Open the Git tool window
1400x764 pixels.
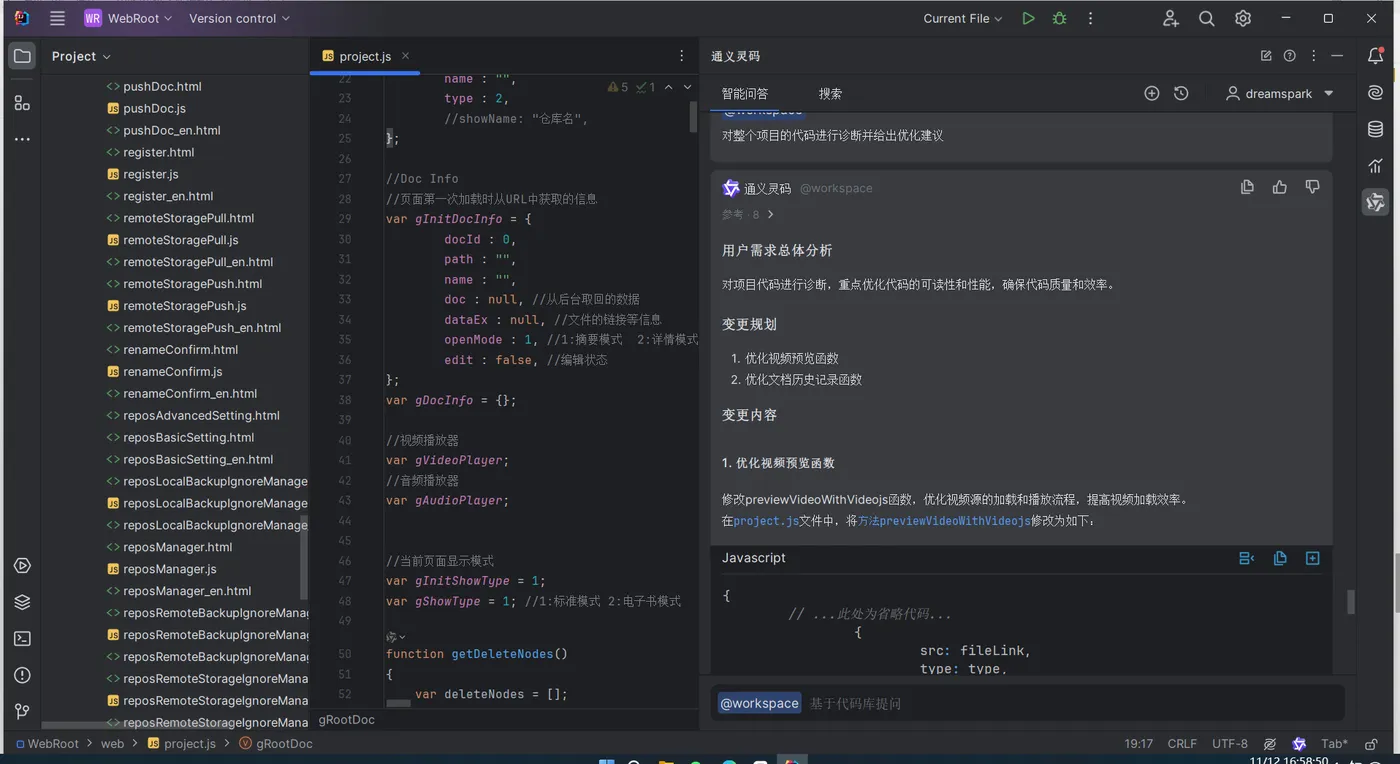pos(22,711)
